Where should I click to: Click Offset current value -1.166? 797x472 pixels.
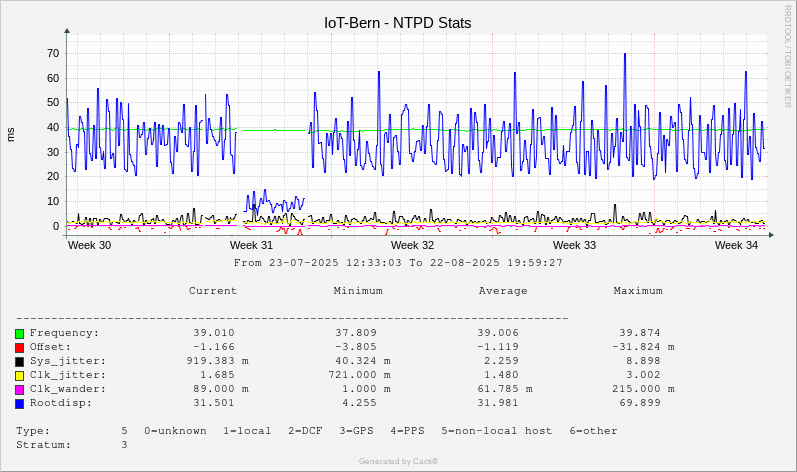click(x=213, y=347)
